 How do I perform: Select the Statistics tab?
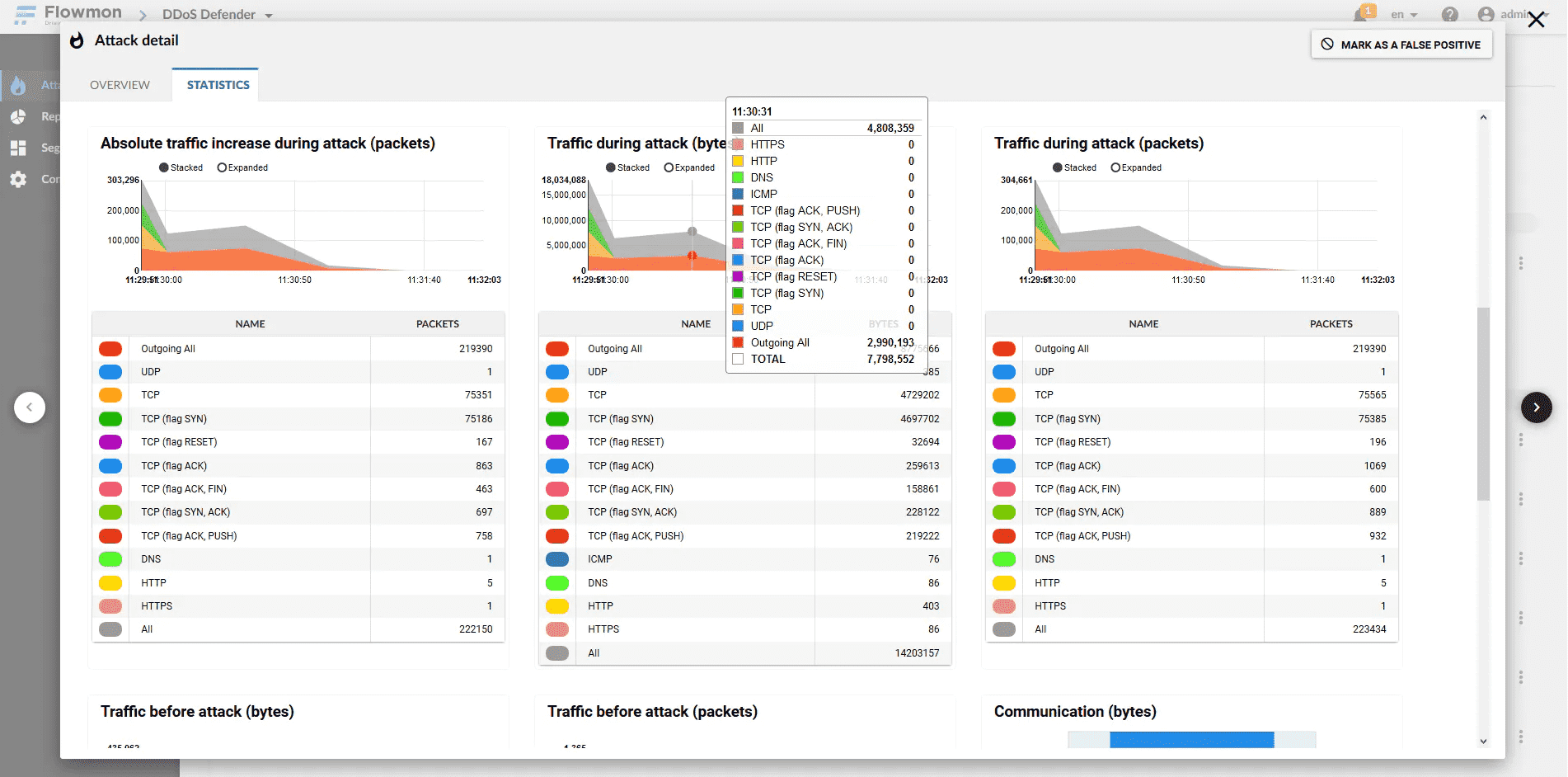pos(218,85)
